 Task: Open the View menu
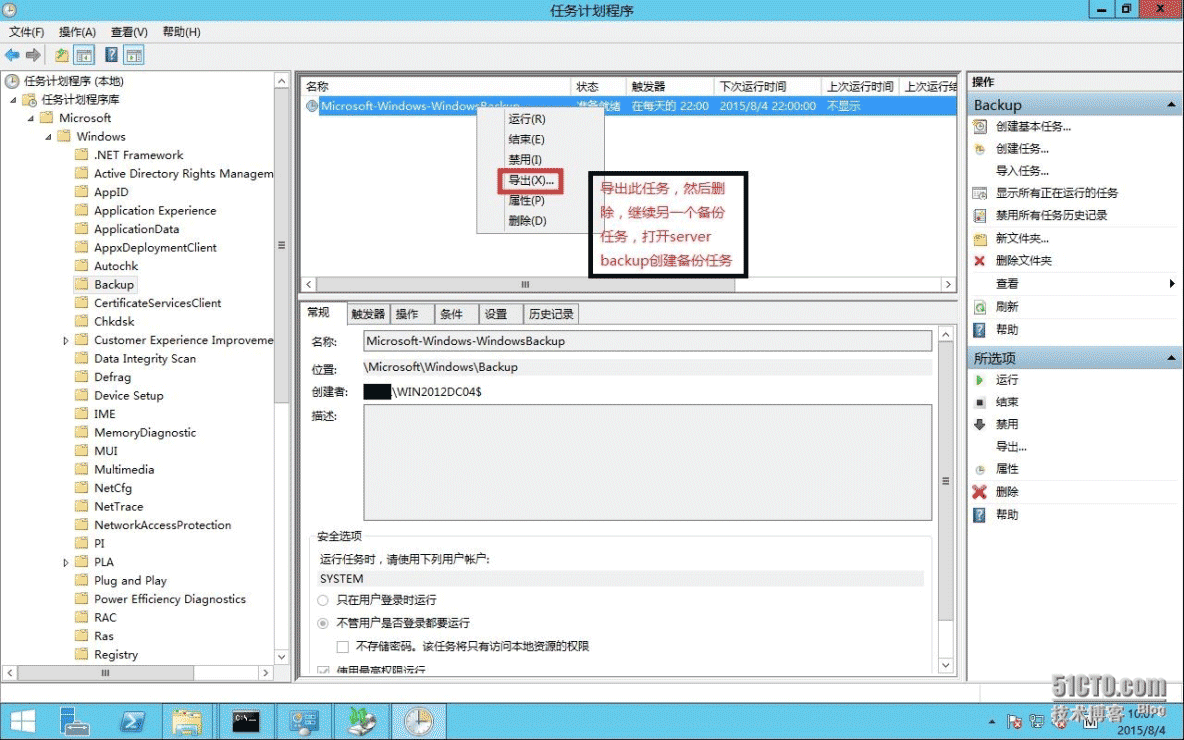tap(129, 32)
